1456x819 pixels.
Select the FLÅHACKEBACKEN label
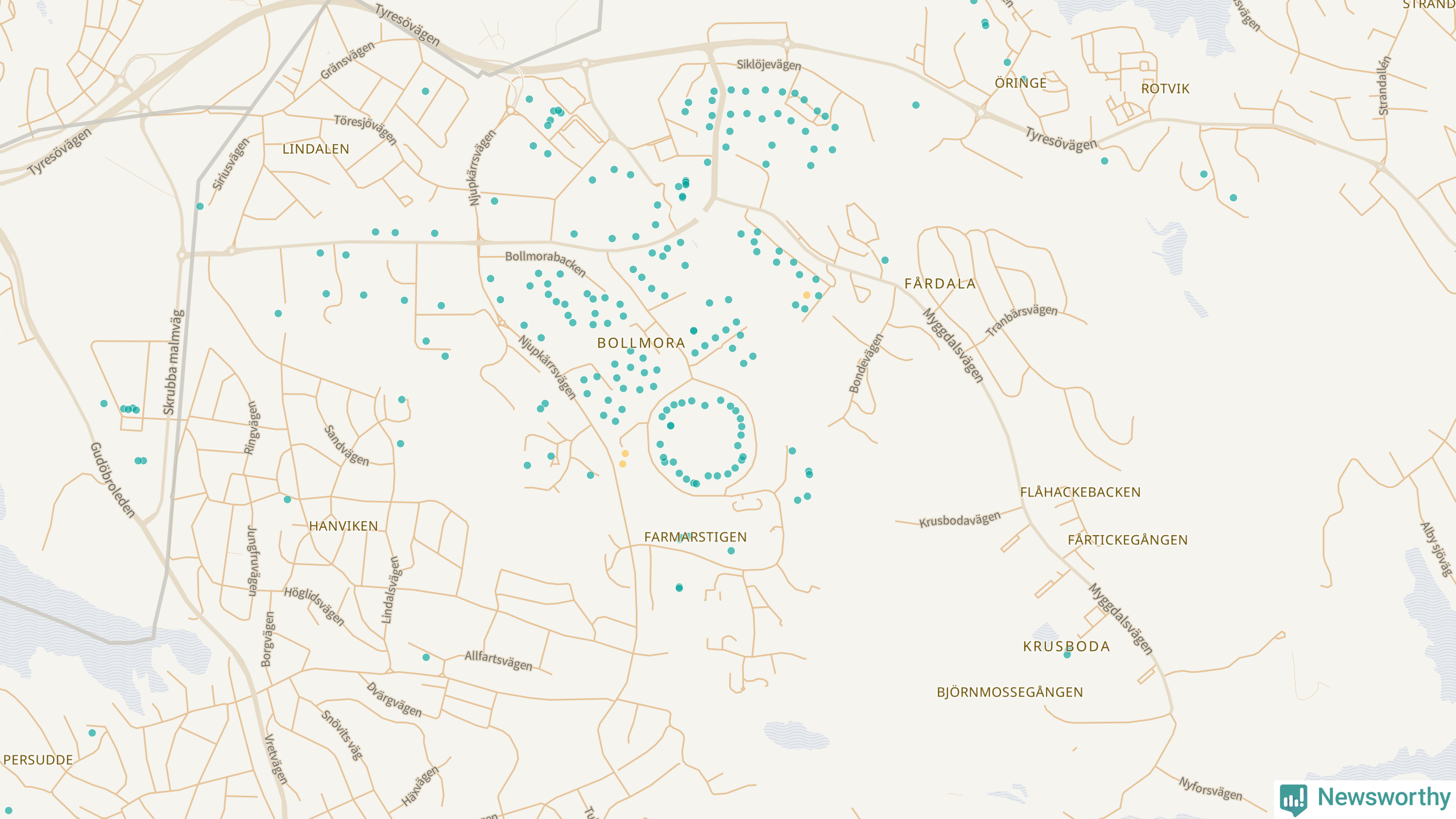coord(1080,492)
